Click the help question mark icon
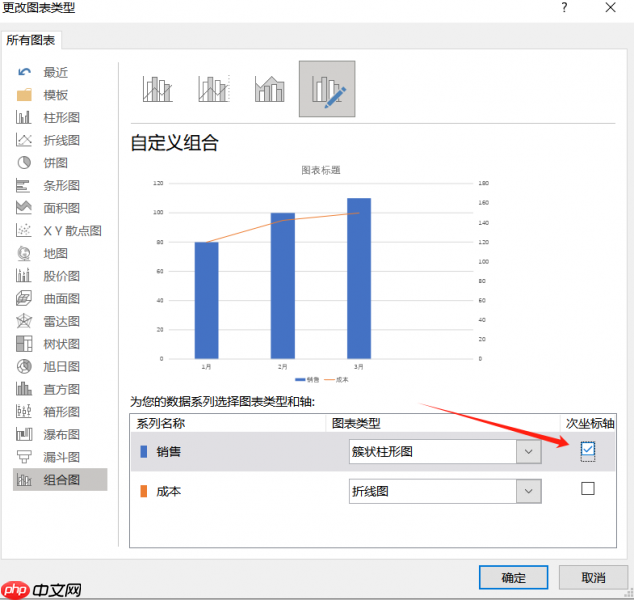The height and width of the screenshot is (600, 634). pos(564,7)
